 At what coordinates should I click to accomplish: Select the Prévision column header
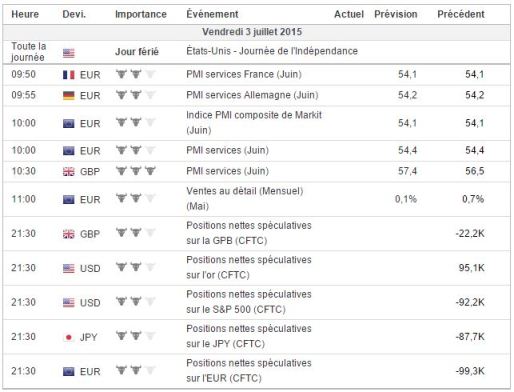[396, 14]
